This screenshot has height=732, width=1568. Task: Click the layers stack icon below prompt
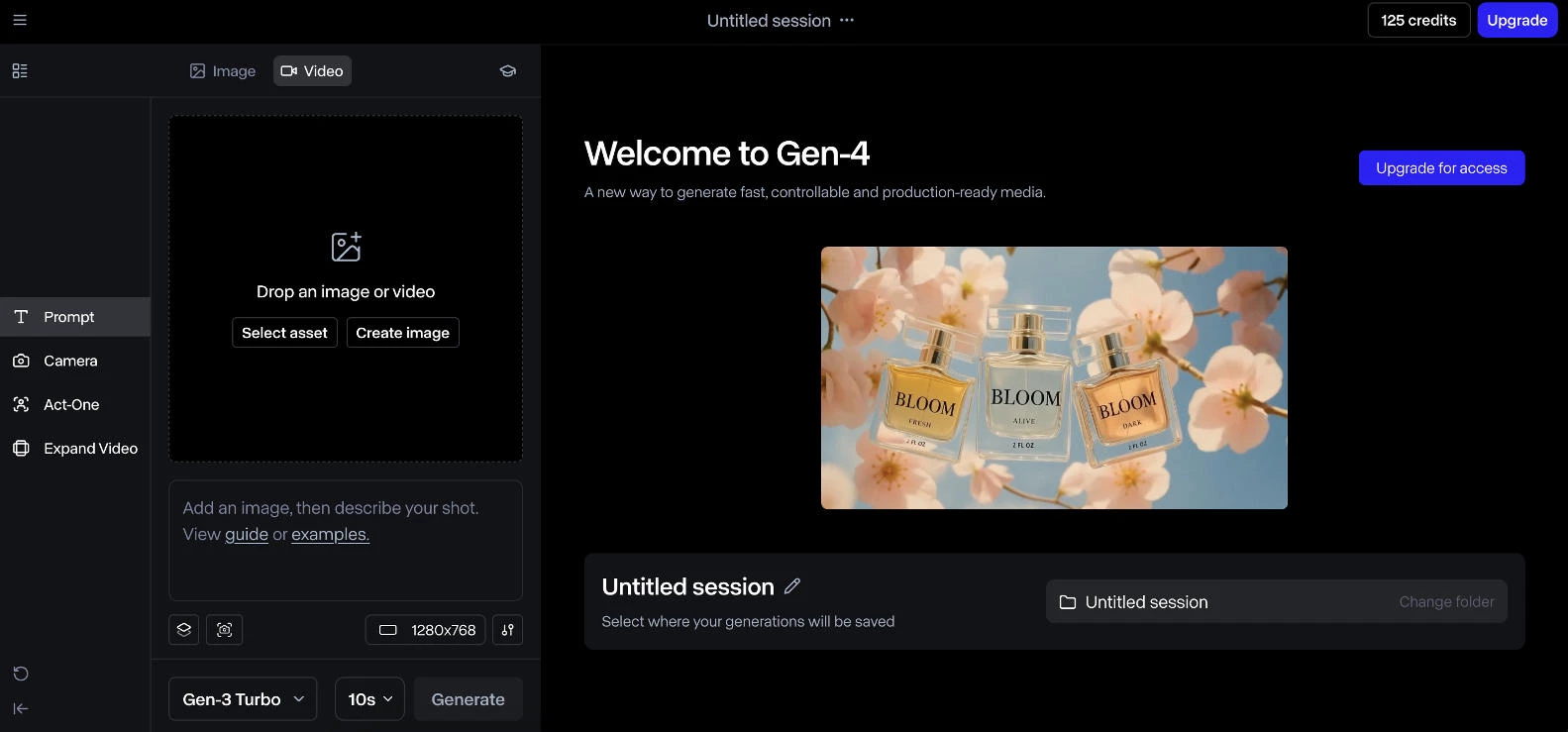pyautogui.click(x=184, y=630)
